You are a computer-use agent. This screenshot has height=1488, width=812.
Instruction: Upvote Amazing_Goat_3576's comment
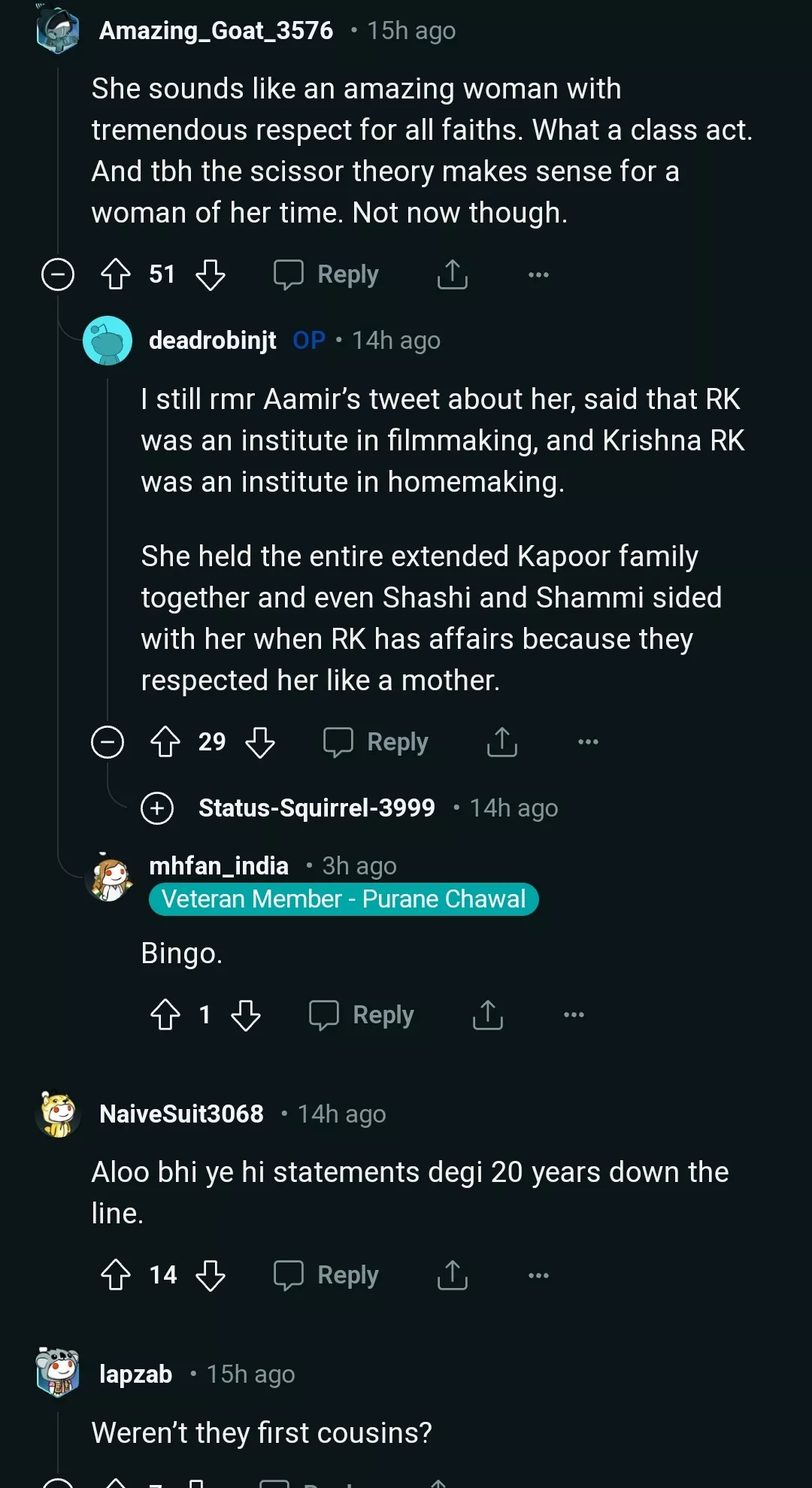[x=116, y=274]
